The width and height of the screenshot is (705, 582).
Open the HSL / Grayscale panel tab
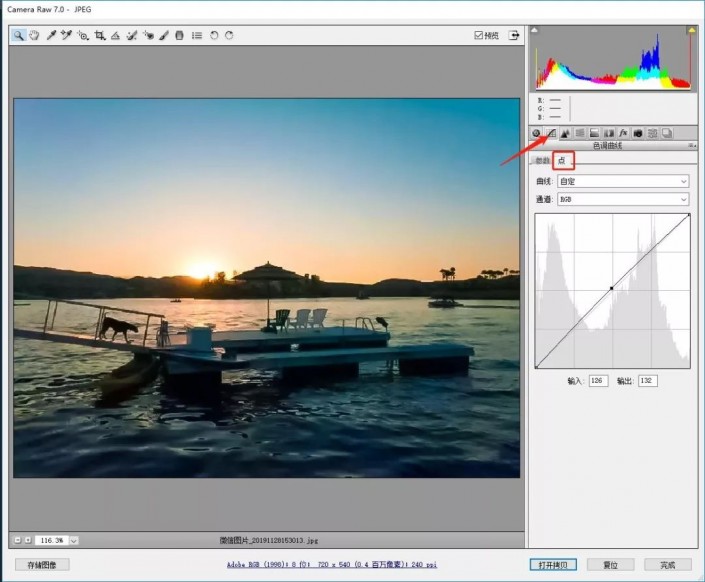coord(580,133)
